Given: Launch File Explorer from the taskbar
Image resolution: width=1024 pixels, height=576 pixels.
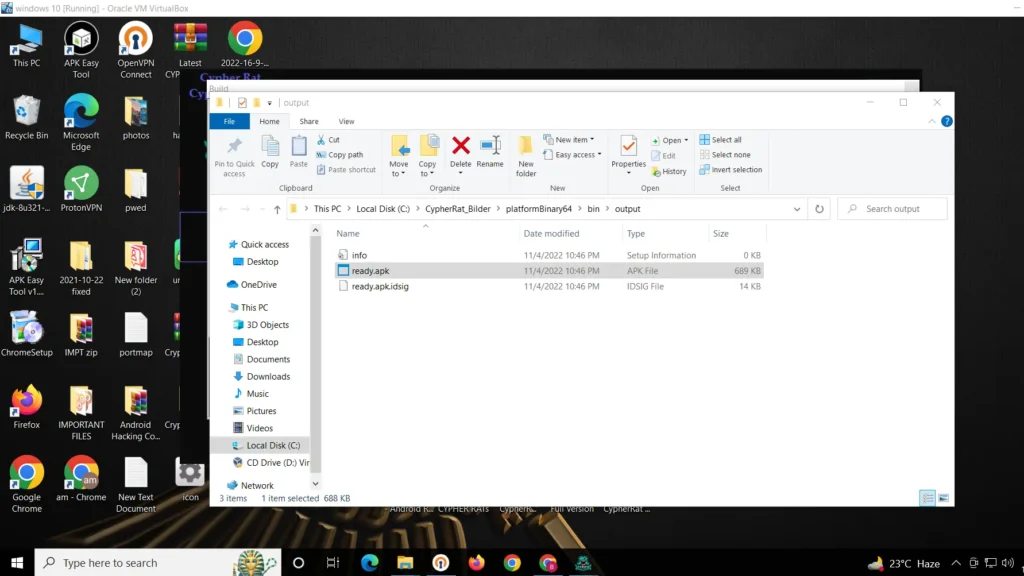Looking at the screenshot, I should click(x=405, y=563).
